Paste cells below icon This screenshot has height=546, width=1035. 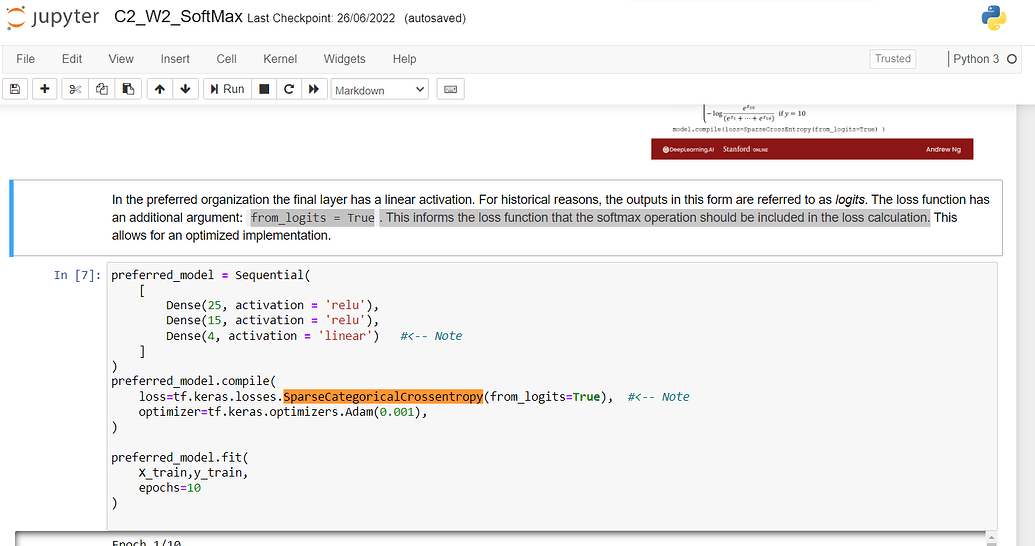click(129, 89)
